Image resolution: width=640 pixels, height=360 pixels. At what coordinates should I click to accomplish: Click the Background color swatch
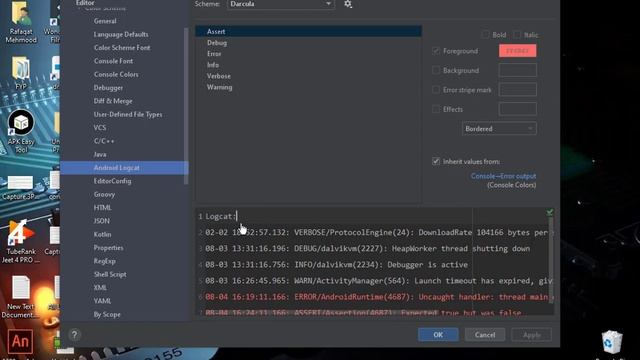518,70
